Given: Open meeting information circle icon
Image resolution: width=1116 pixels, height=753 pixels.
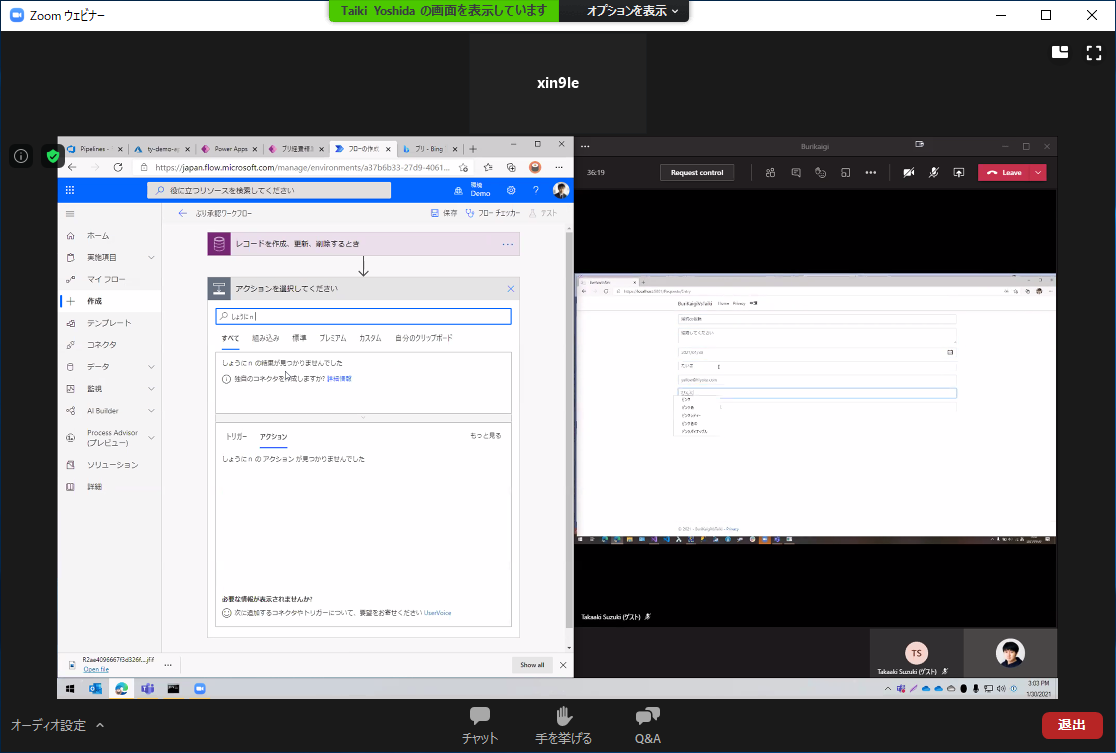Looking at the screenshot, I should 21,156.
